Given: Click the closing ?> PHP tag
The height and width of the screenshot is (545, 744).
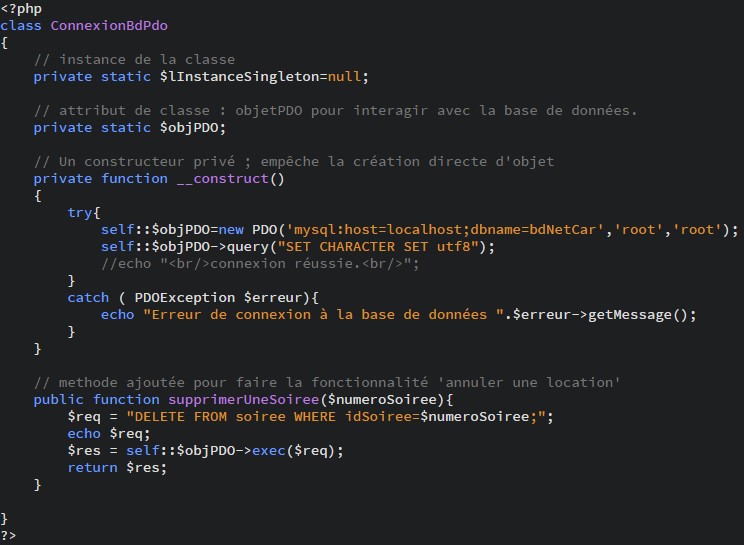Looking at the screenshot, I should click(x=9, y=535).
